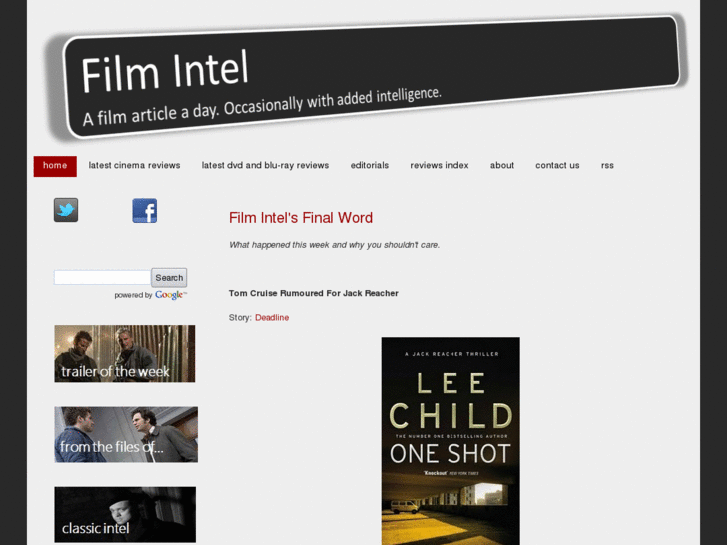Go to the home tab
The width and height of the screenshot is (727, 545).
click(x=55, y=166)
